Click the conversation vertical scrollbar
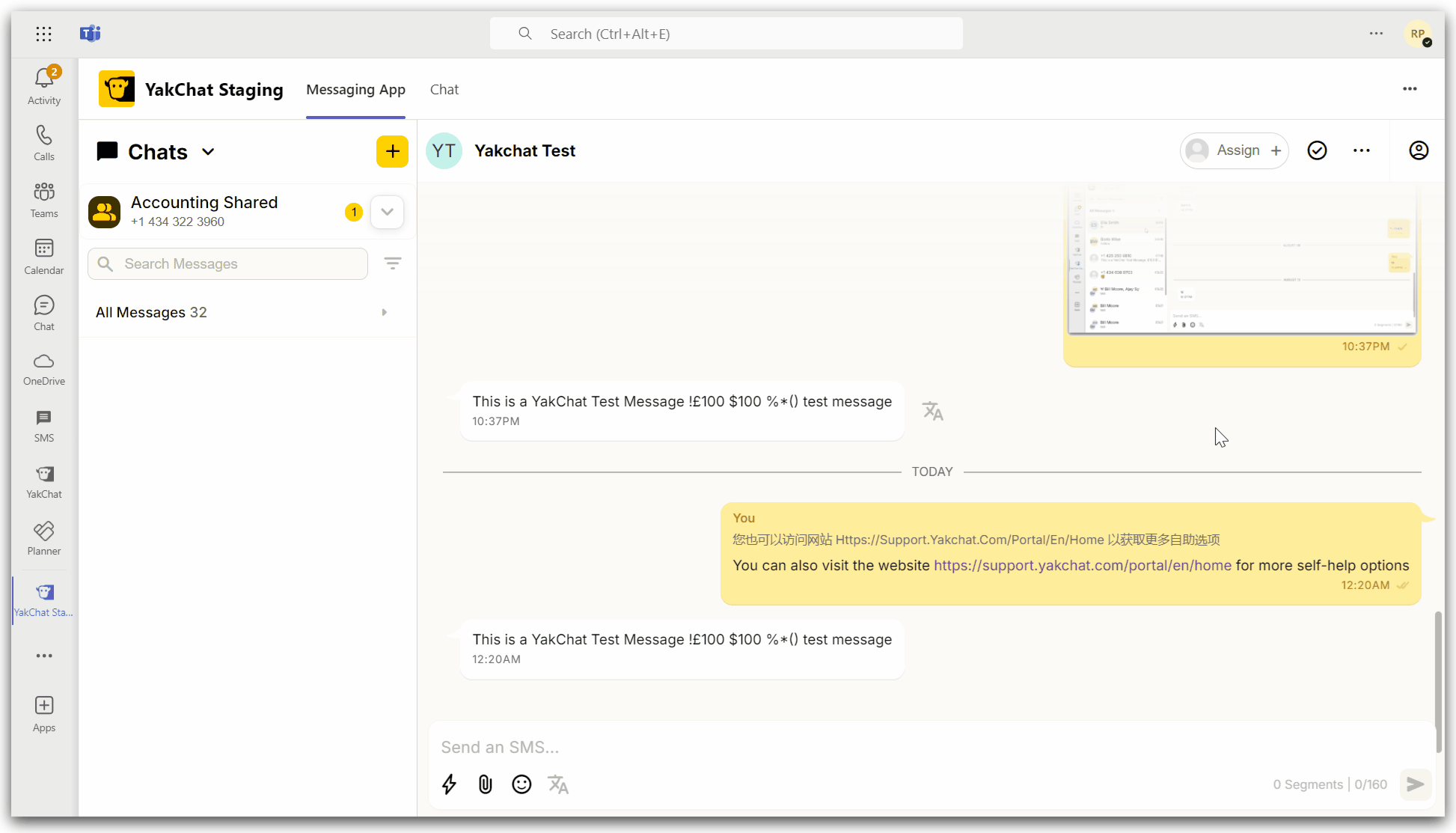This screenshot has width=1456, height=833. coord(1437,681)
